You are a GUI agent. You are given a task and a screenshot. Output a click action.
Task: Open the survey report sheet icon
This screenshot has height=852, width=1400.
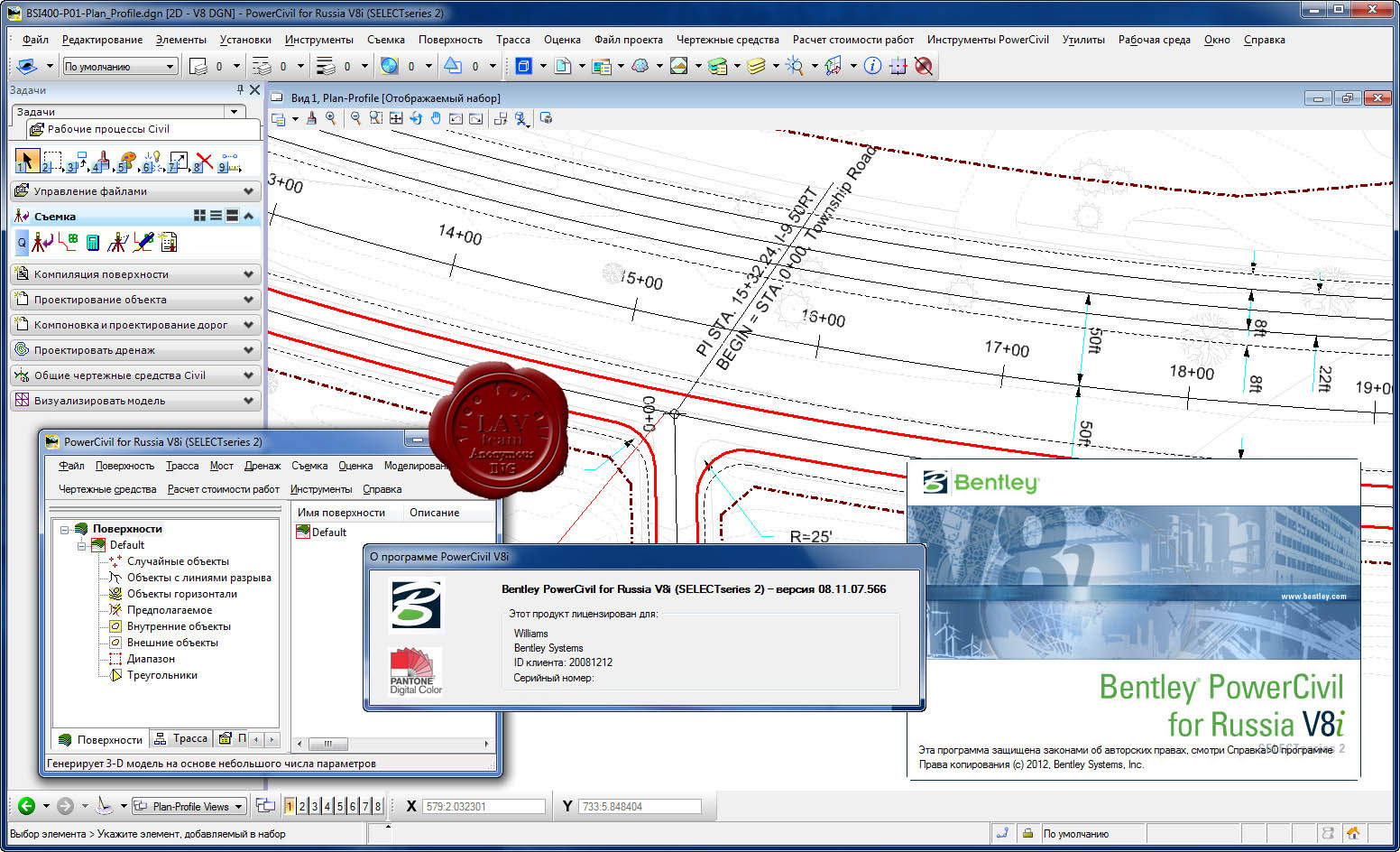[168, 242]
